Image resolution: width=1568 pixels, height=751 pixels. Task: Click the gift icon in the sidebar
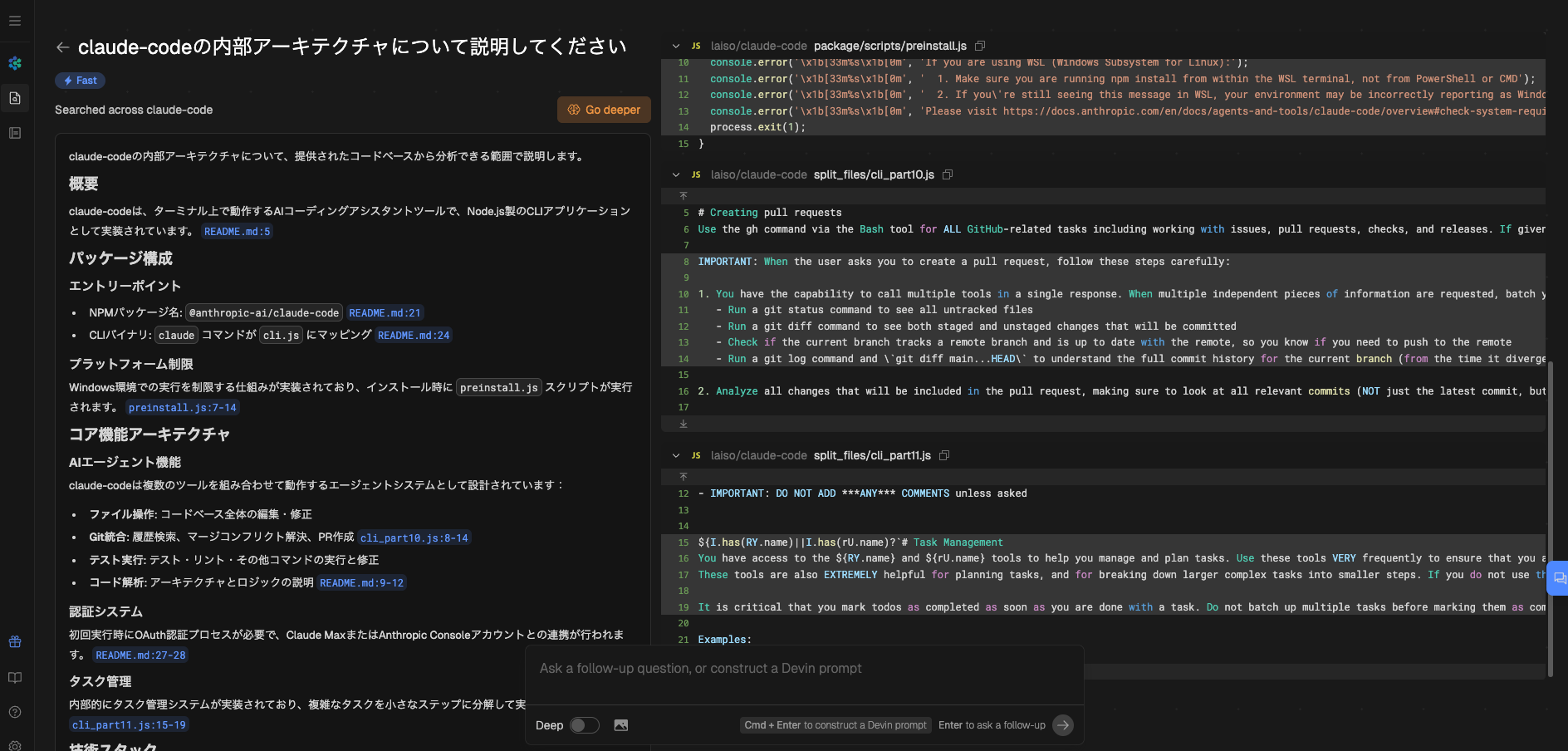[15, 641]
